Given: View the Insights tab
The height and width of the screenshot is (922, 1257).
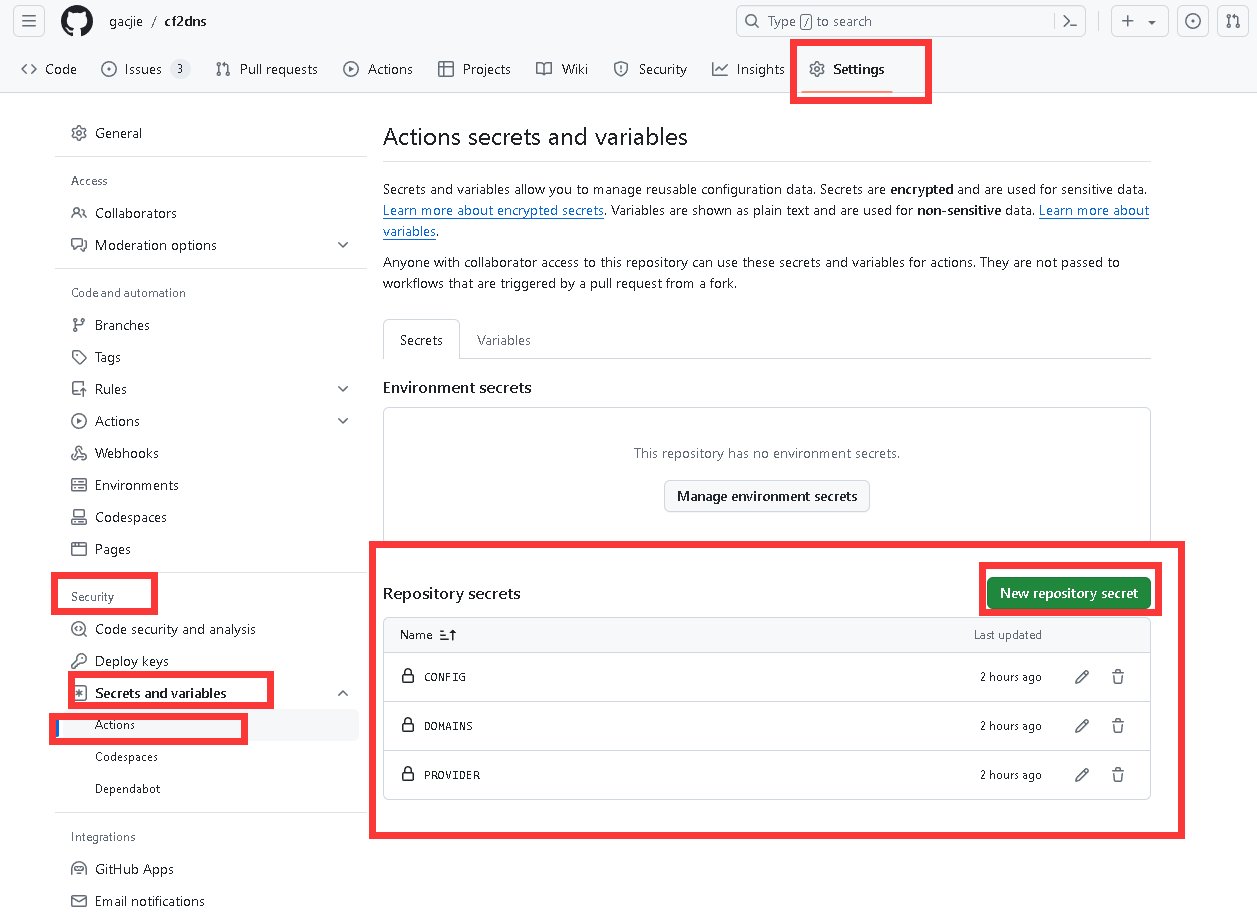Looking at the screenshot, I should click(748, 69).
